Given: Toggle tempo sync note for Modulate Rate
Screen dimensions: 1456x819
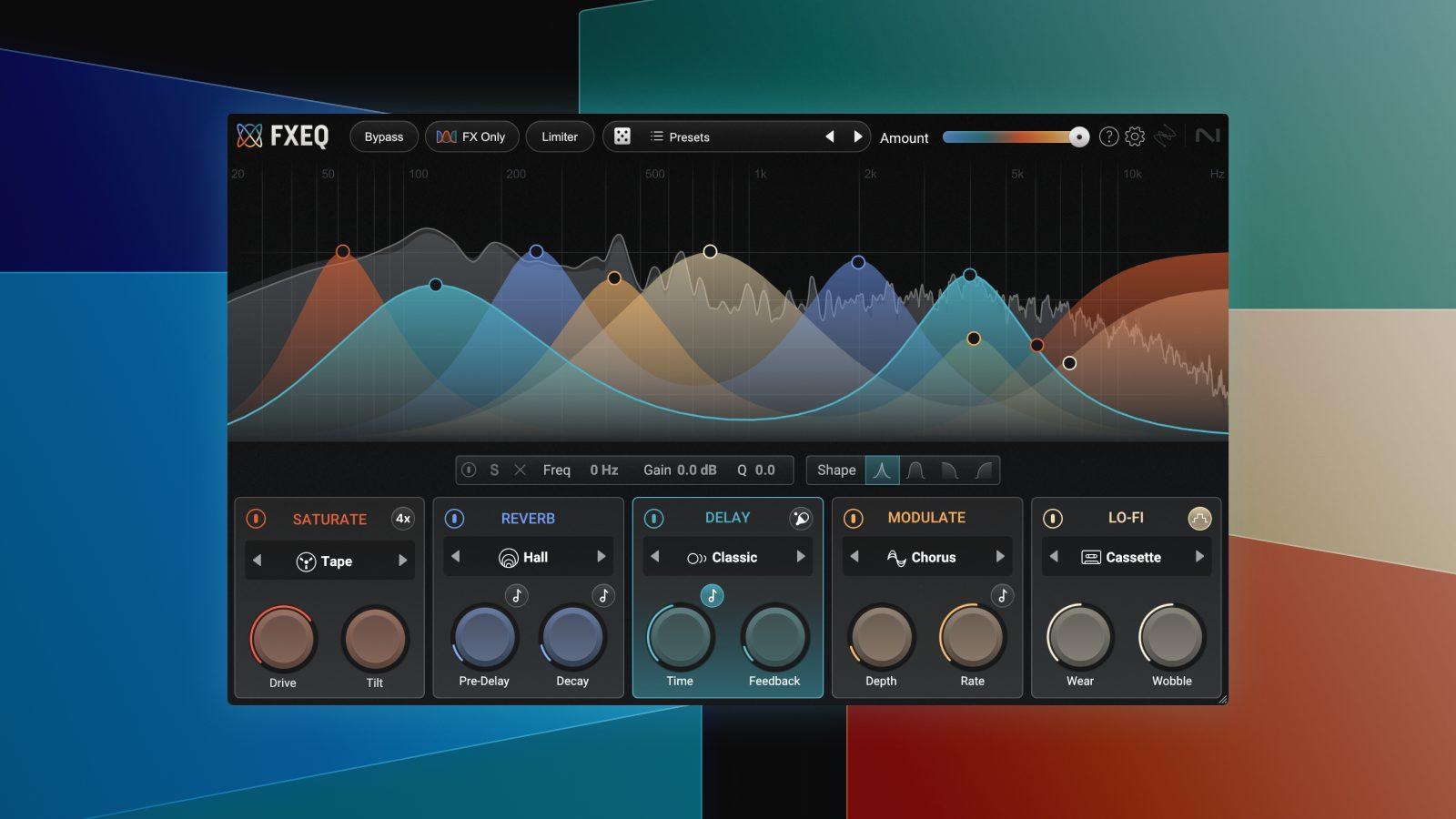Looking at the screenshot, I should pos(1002,596).
